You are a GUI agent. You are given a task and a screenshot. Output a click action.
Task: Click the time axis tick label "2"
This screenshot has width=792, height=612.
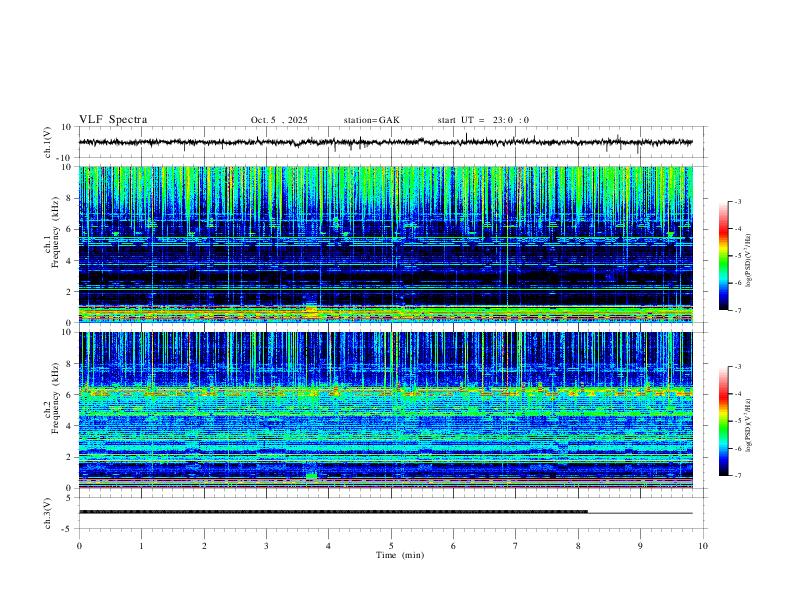pos(204,546)
